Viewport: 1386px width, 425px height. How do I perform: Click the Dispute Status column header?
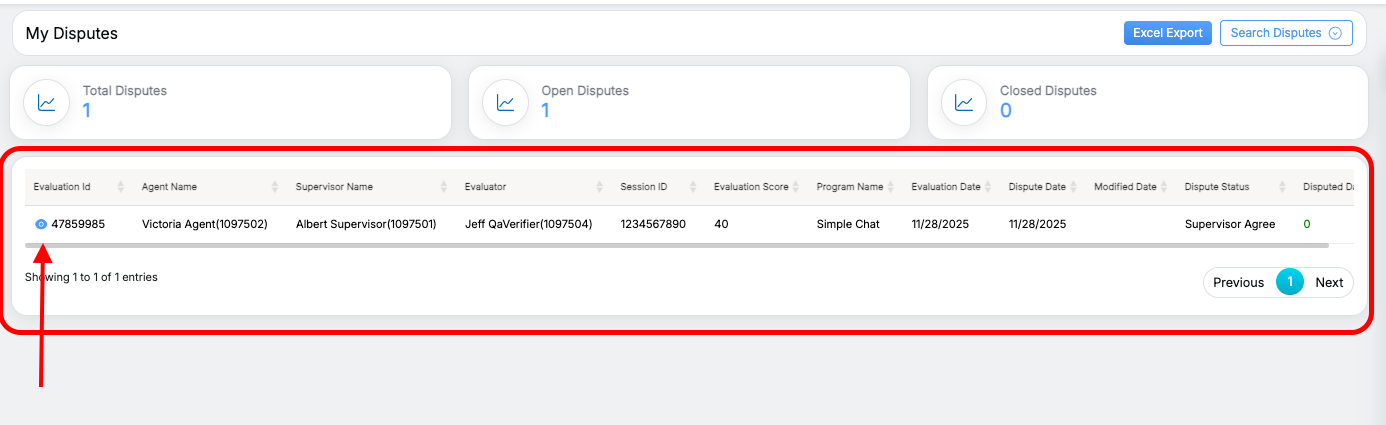tap(1216, 187)
